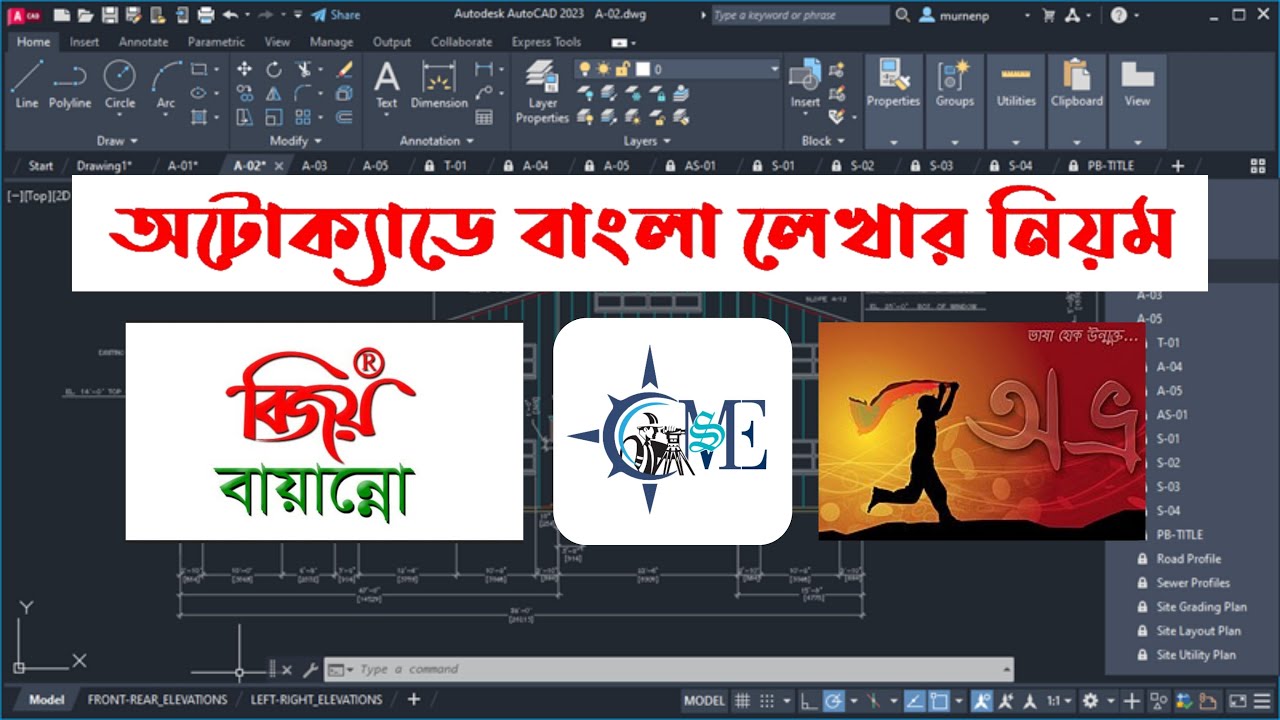Click the keyword search box

[x=800, y=15]
